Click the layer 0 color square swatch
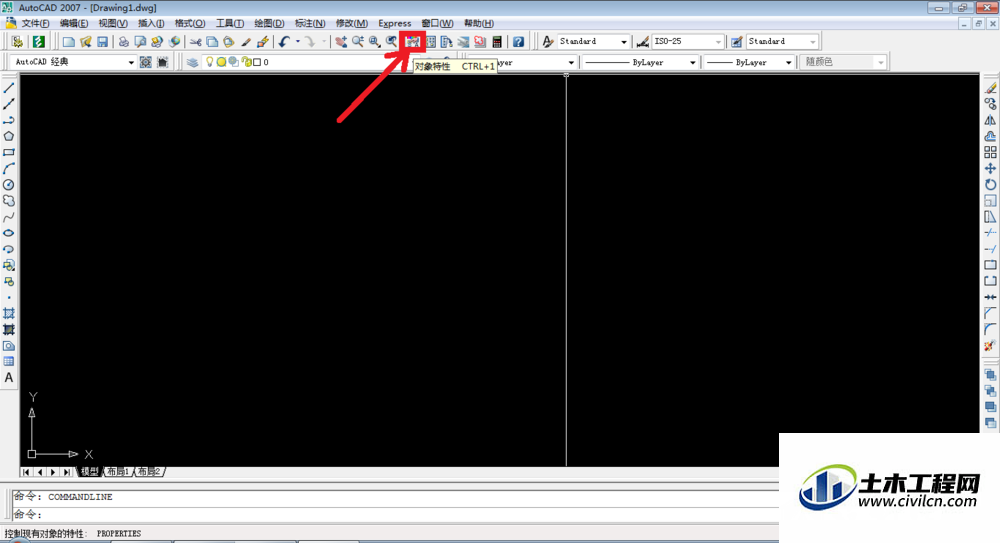Screen dimensions: 1000x543 point(257,62)
